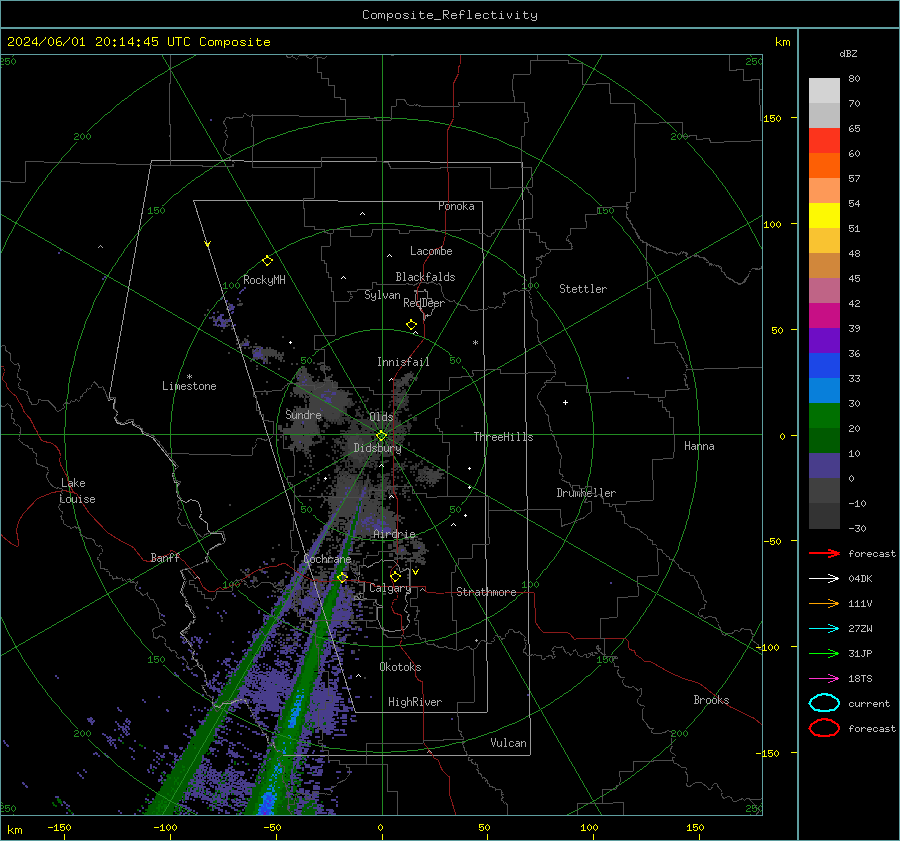Select the 10 dBZ slate purple swatch
The height and width of the screenshot is (841, 900).
[824, 466]
